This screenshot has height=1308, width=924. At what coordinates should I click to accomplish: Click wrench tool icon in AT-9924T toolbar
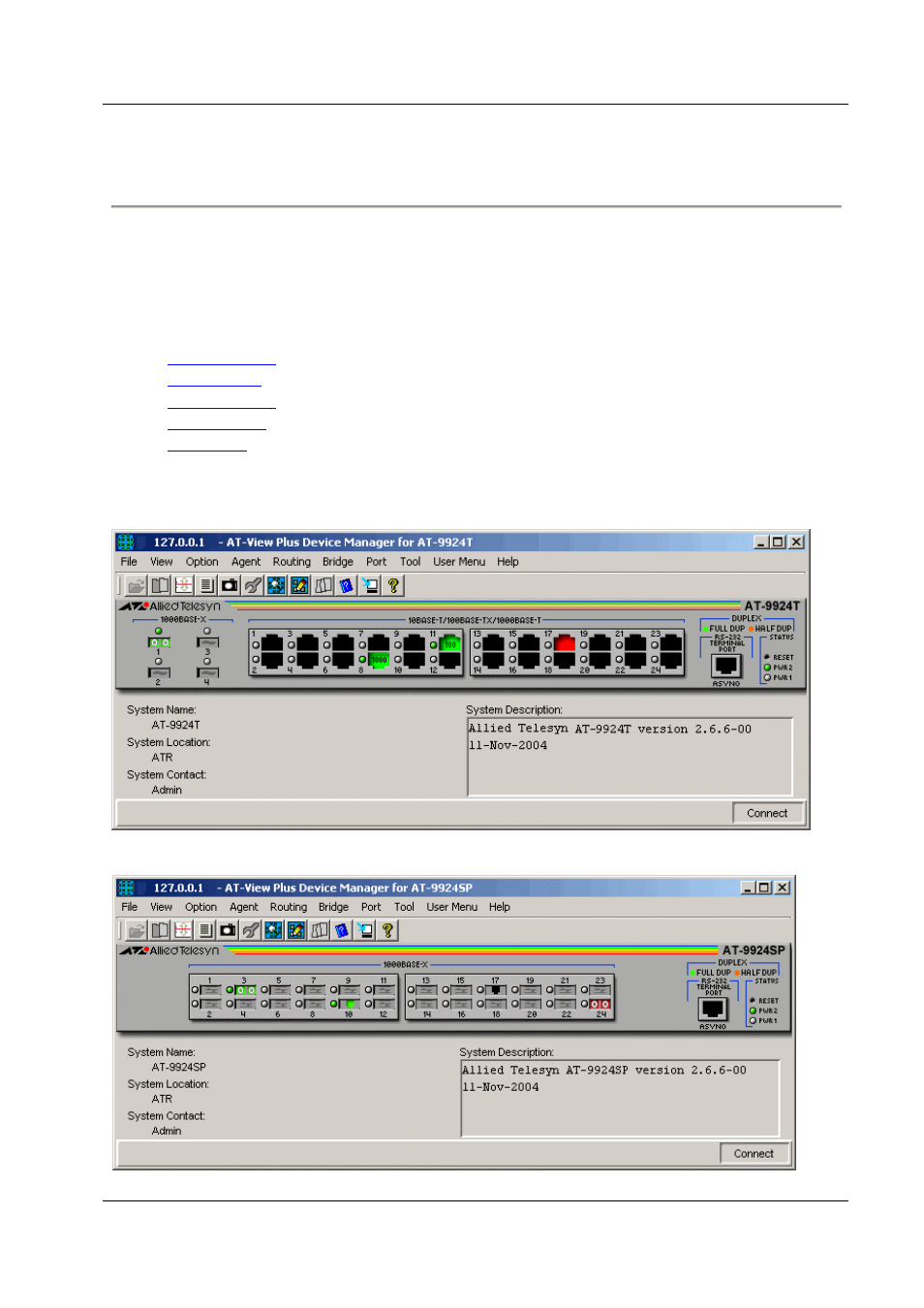(x=253, y=585)
